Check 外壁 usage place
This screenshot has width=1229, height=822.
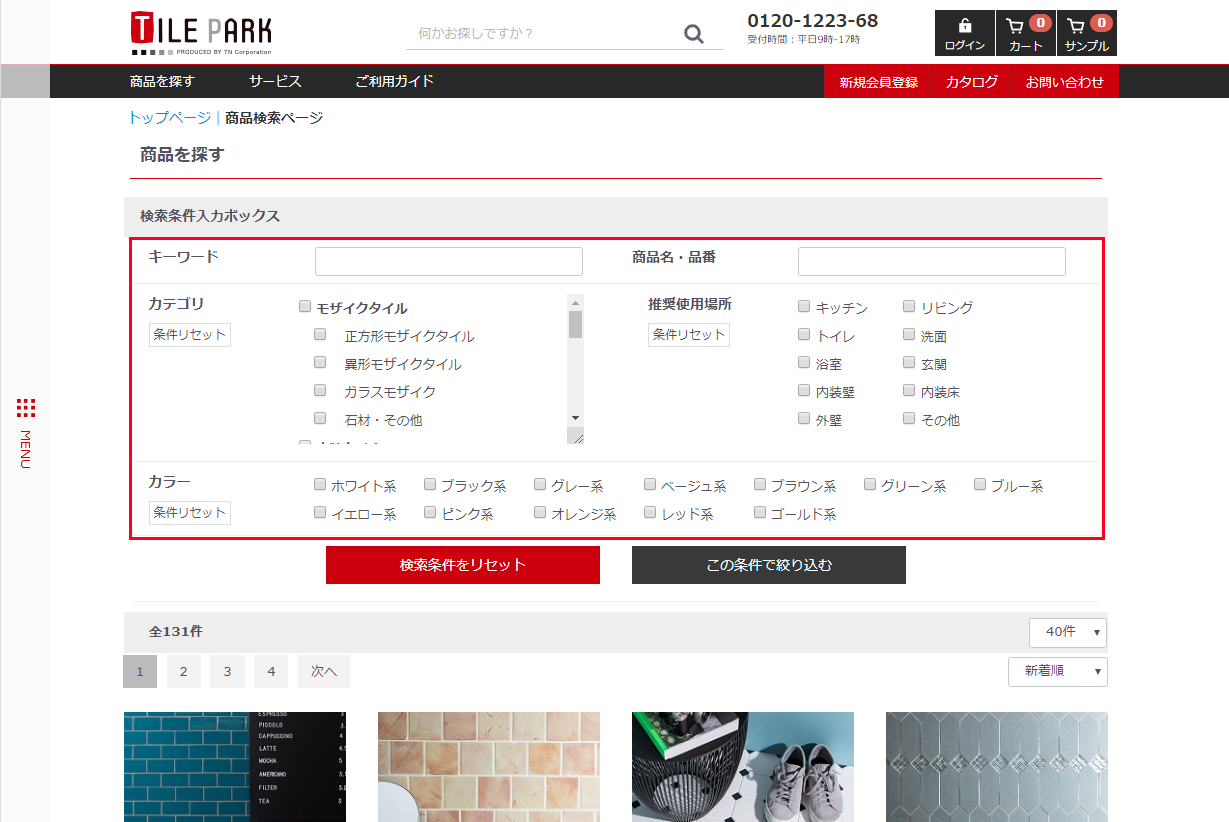[804, 419]
